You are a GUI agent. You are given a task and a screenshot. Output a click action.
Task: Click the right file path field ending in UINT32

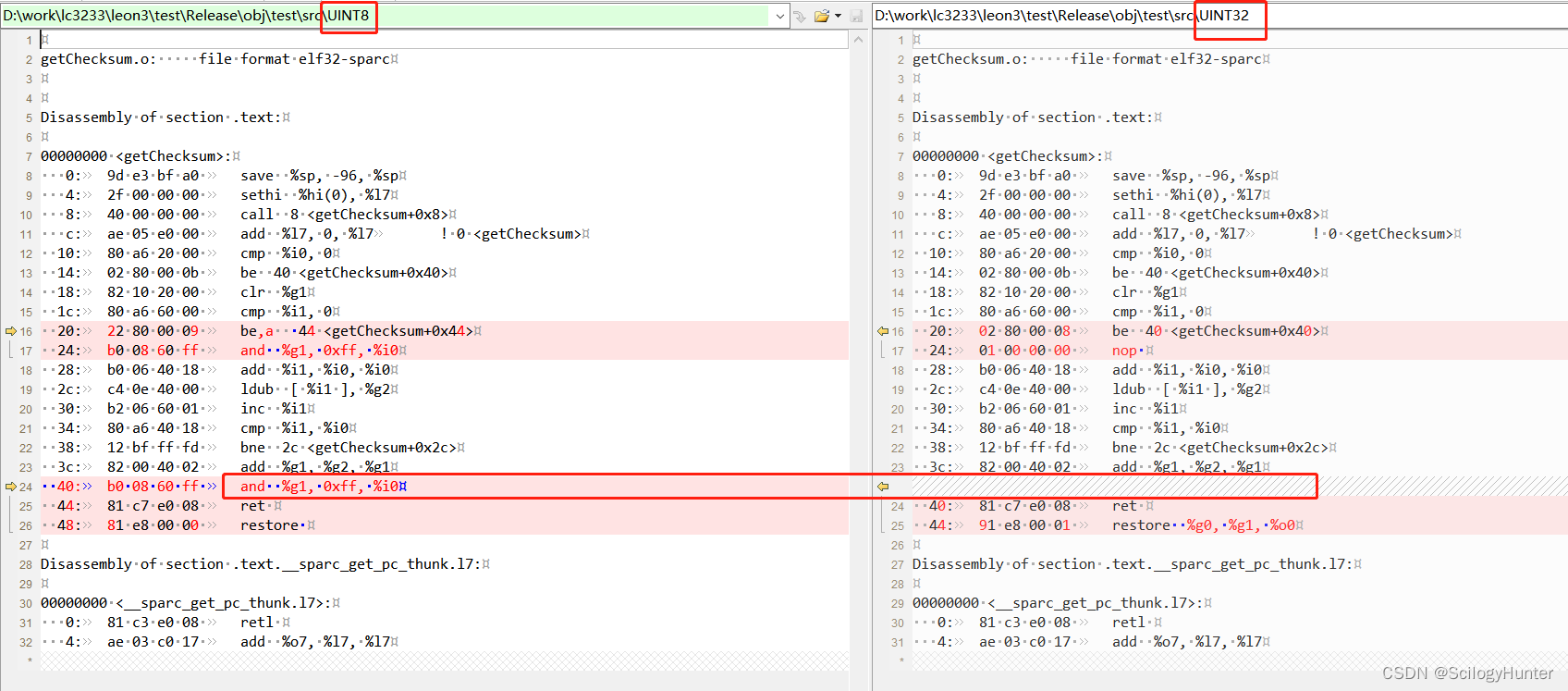(x=1220, y=16)
